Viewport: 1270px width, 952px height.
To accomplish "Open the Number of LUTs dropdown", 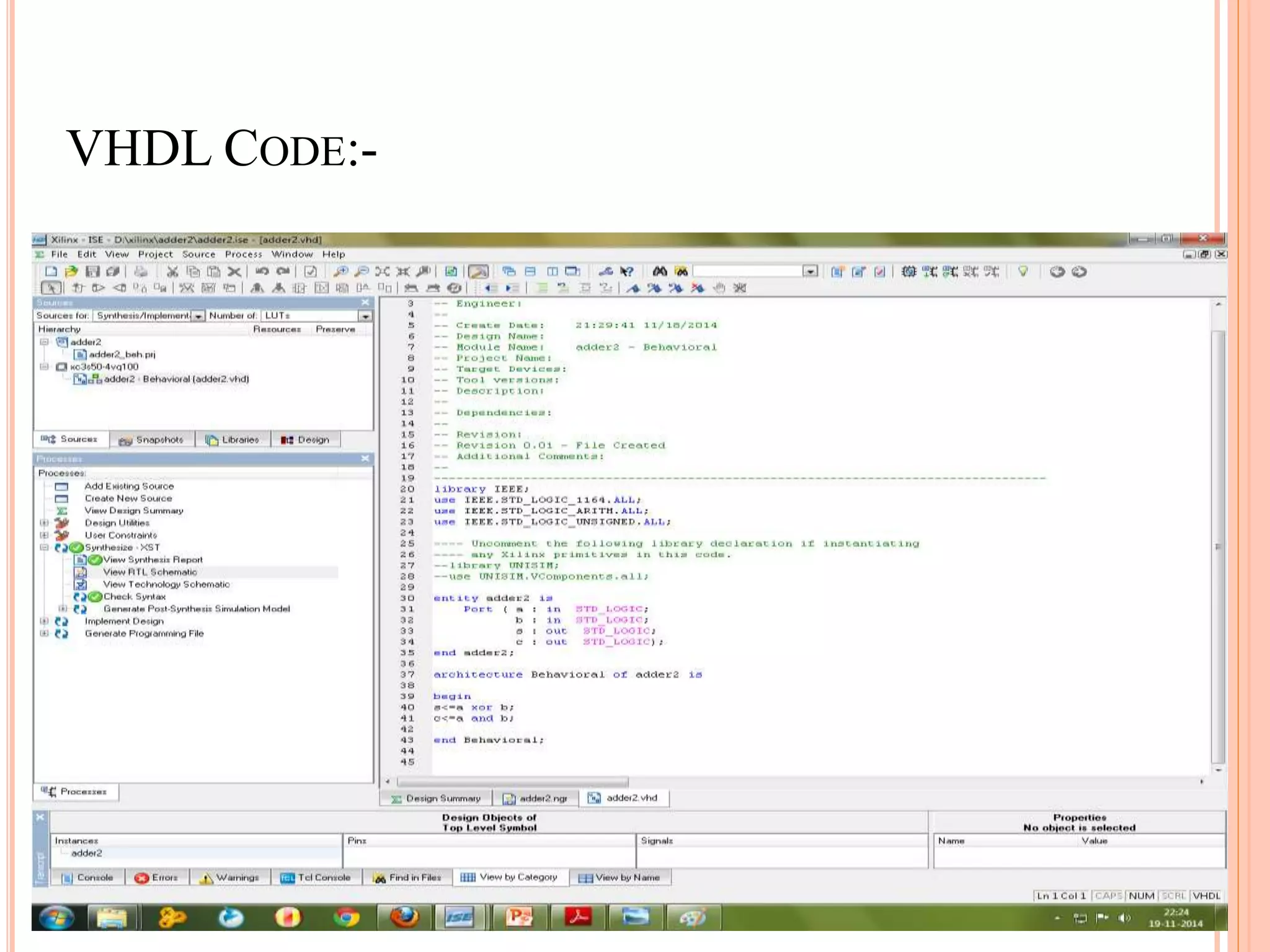I will tap(365, 316).
